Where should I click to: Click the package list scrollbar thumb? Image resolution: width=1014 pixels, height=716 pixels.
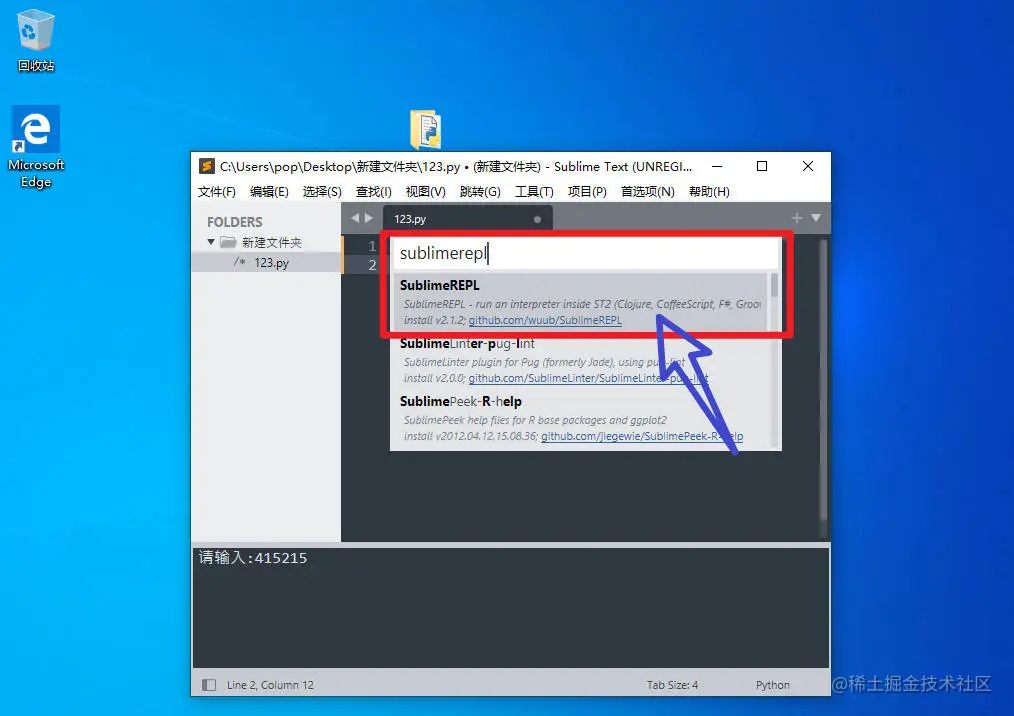click(774, 285)
